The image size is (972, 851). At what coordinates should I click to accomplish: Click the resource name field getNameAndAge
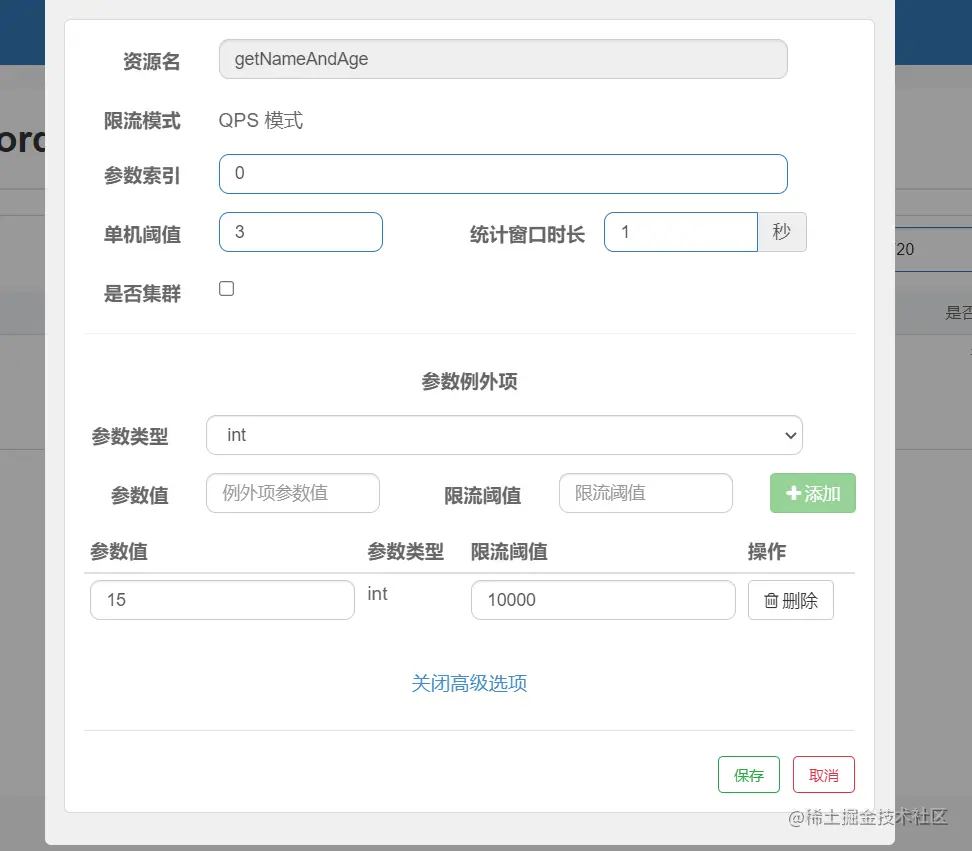point(503,59)
